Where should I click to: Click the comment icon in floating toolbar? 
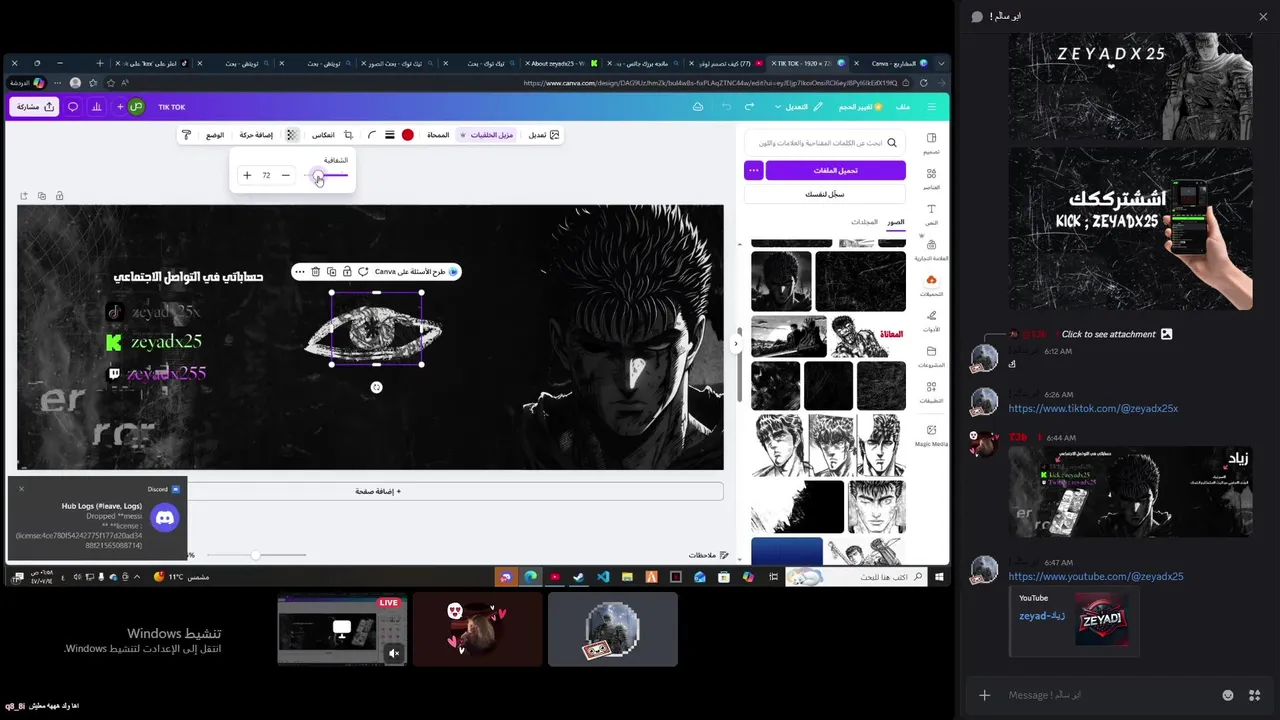coord(363,271)
